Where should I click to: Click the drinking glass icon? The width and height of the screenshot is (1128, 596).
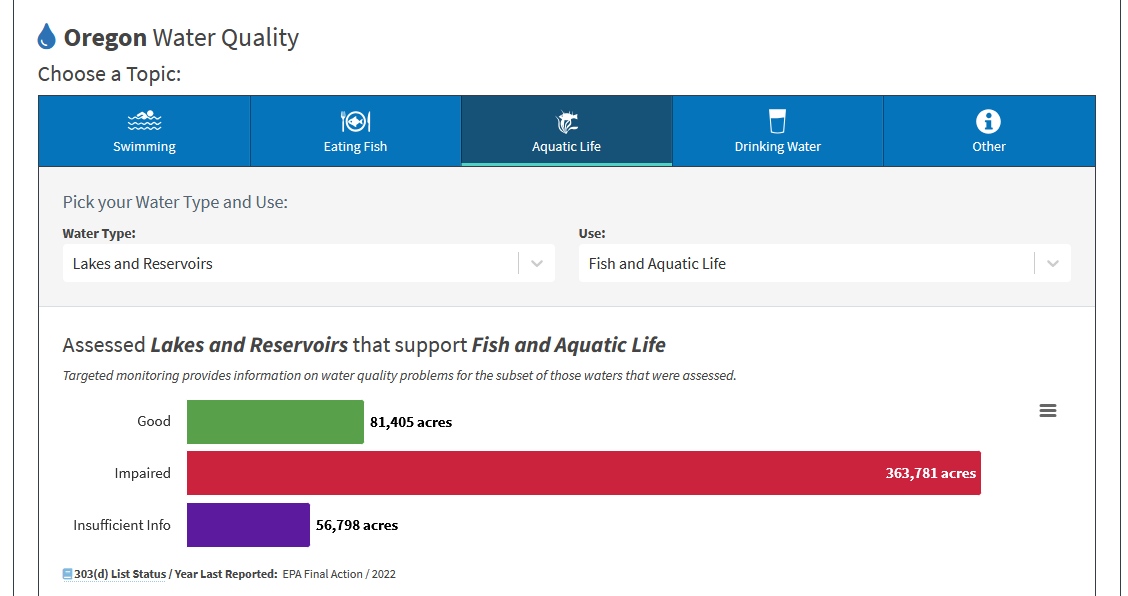[777, 121]
